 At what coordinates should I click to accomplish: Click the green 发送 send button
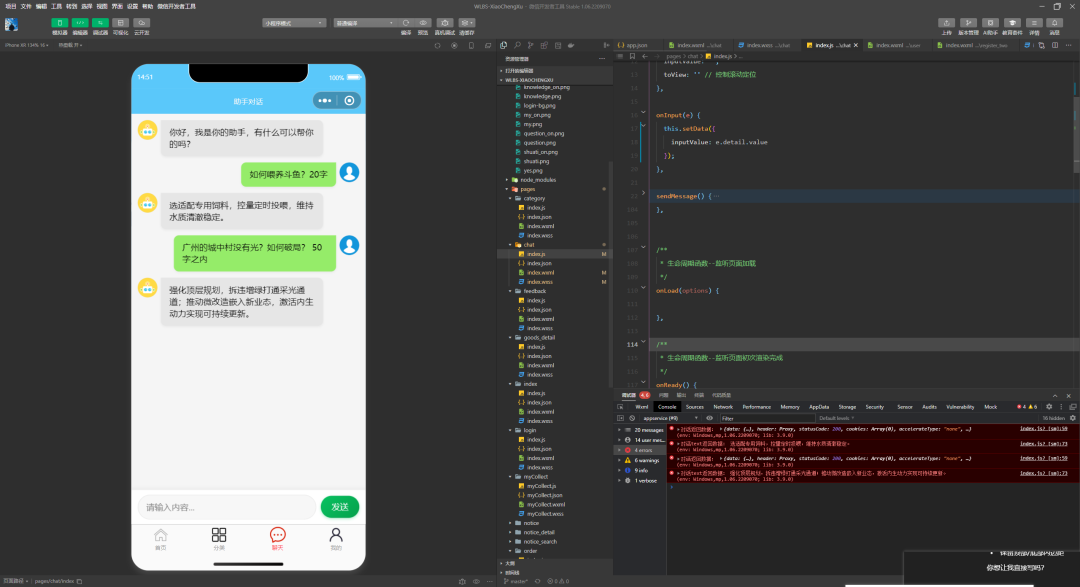(x=338, y=506)
